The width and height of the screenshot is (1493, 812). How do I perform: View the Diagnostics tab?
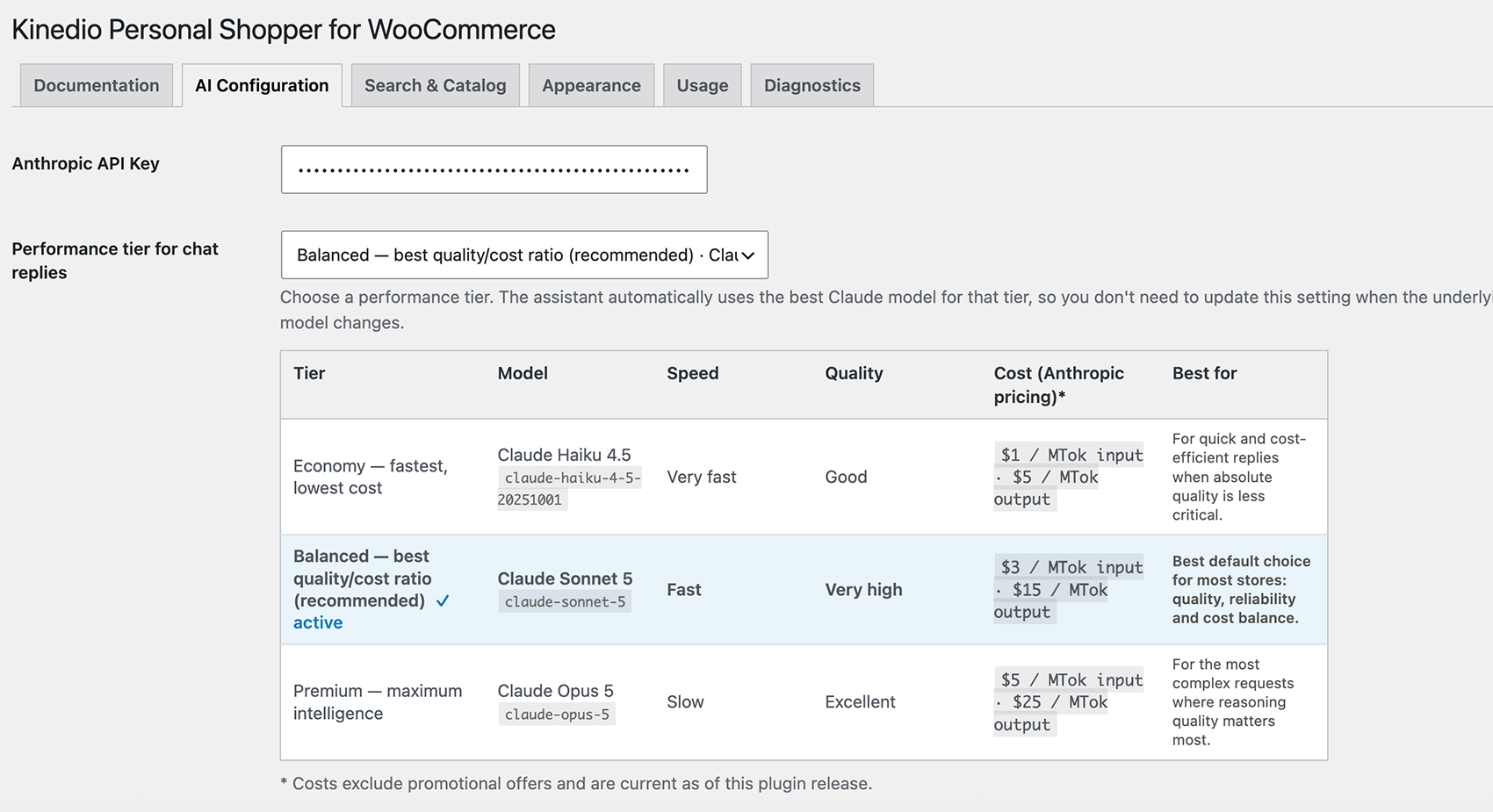tap(812, 85)
